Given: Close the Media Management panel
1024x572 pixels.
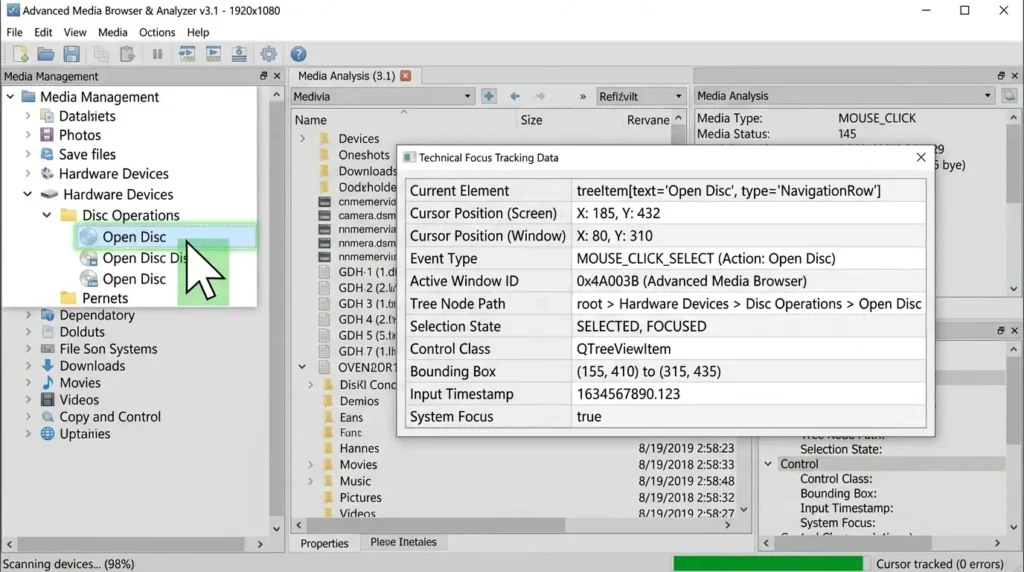Looking at the screenshot, I should pyautogui.click(x=277, y=76).
